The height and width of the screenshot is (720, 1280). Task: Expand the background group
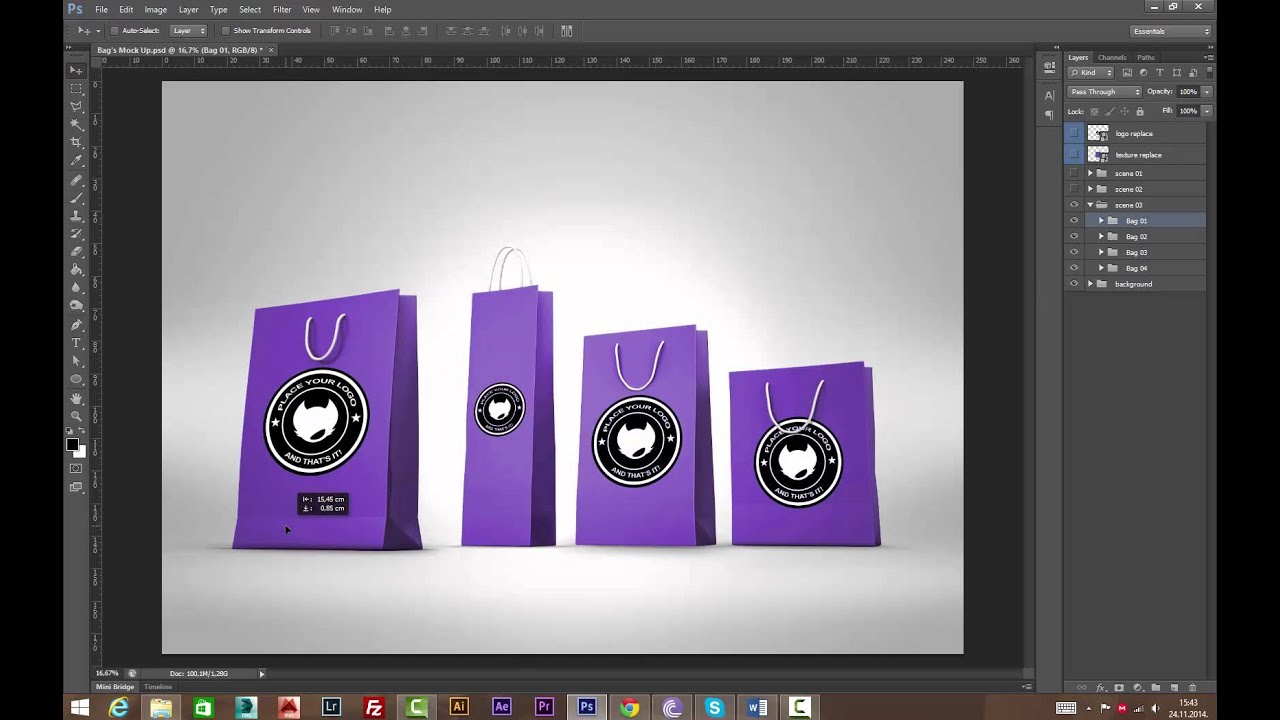1090,284
